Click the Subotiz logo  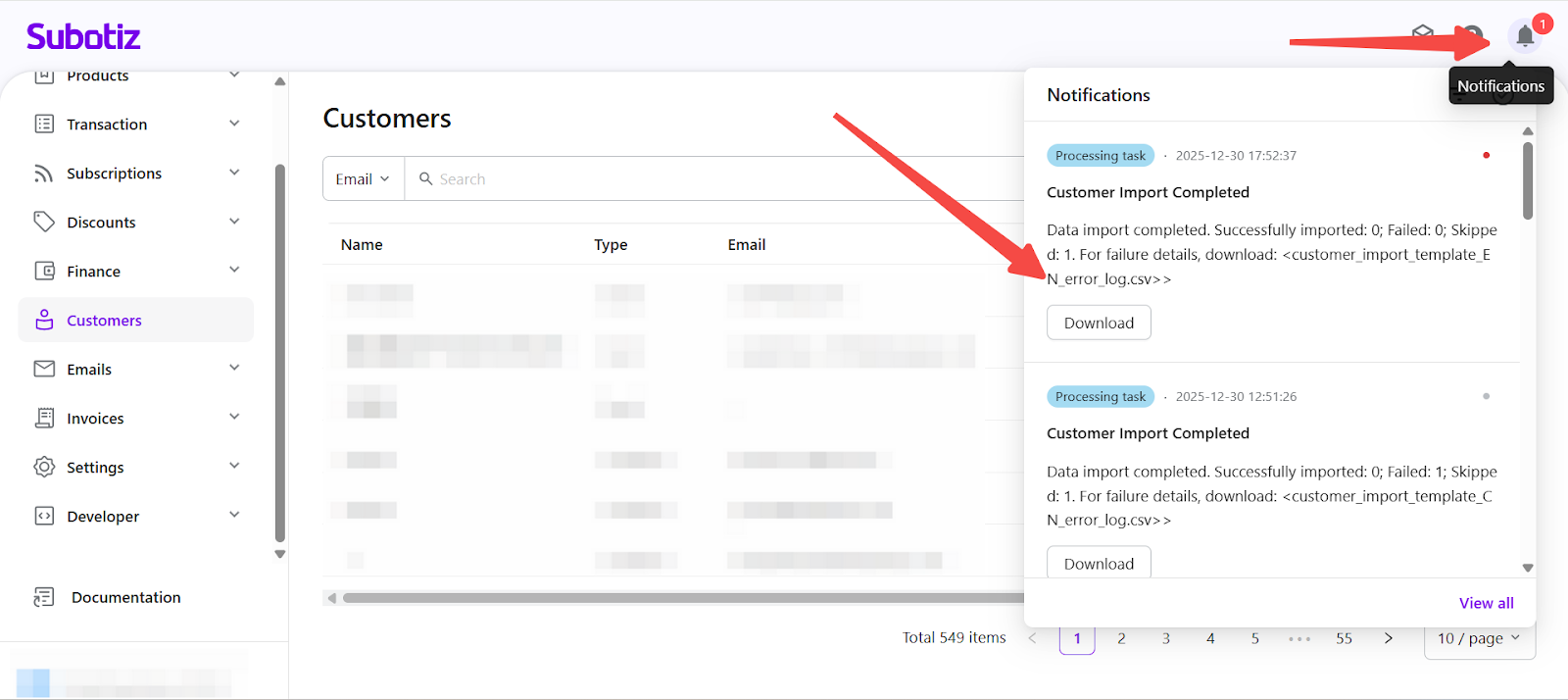[x=83, y=37]
